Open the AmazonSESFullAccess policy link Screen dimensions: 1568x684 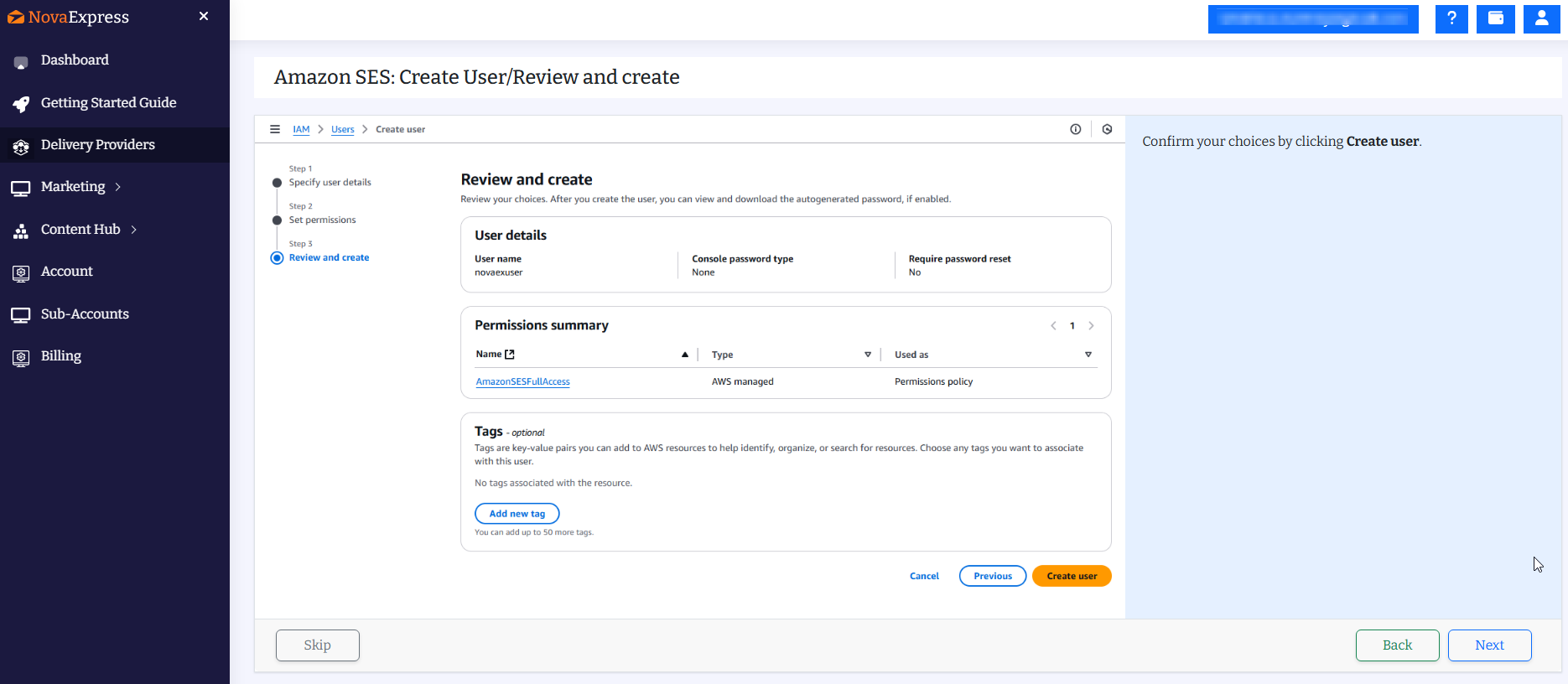tap(522, 381)
